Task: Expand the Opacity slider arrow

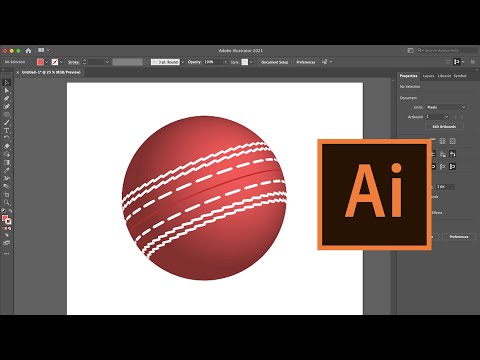Action: (x=226, y=62)
